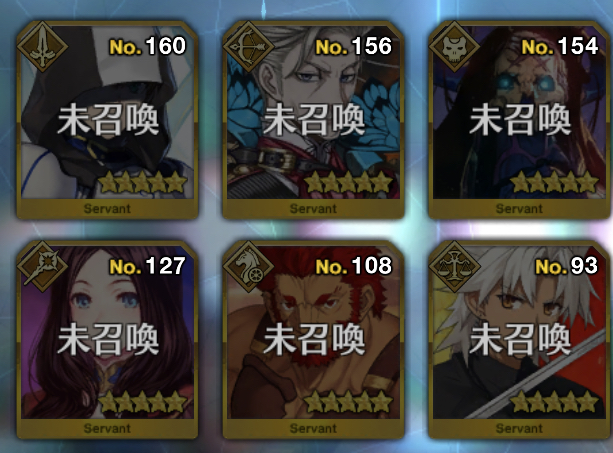Click the No.154 number label
This screenshot has height=453, width=613.
click(x=560, y=47)
